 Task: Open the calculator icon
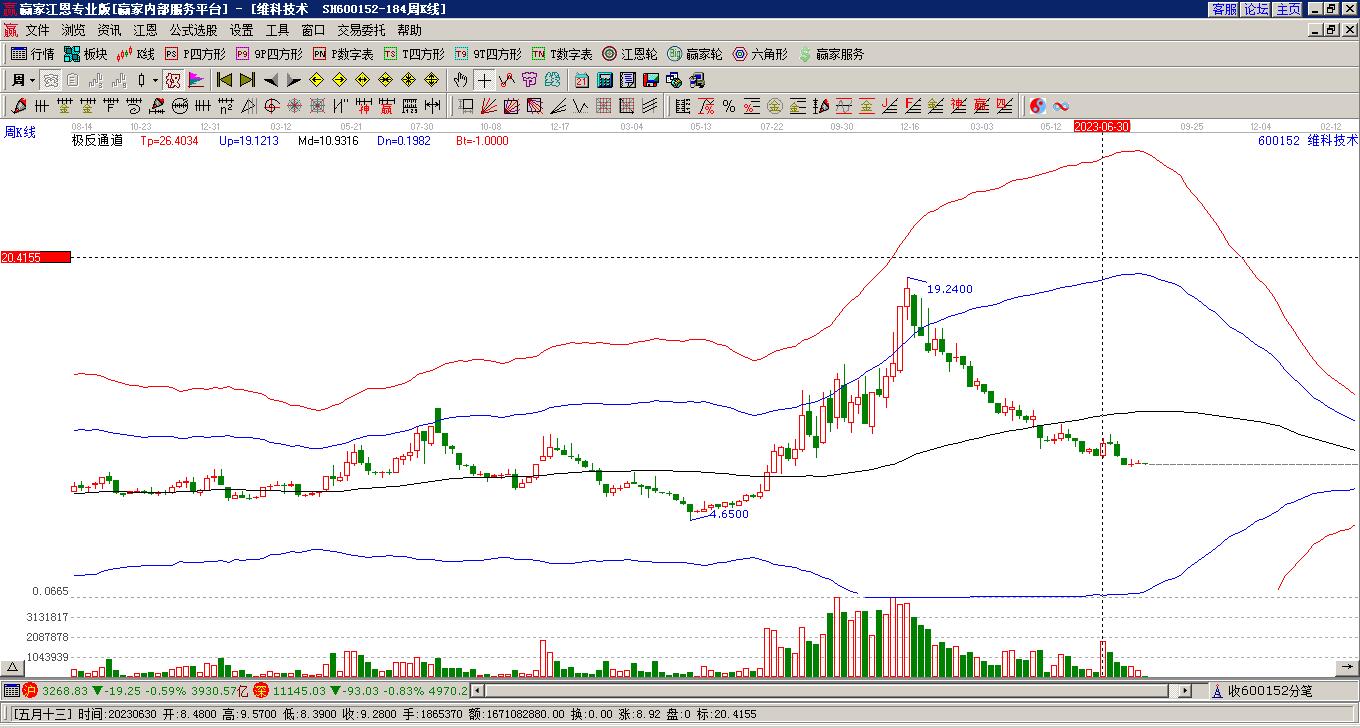point(605,80)
